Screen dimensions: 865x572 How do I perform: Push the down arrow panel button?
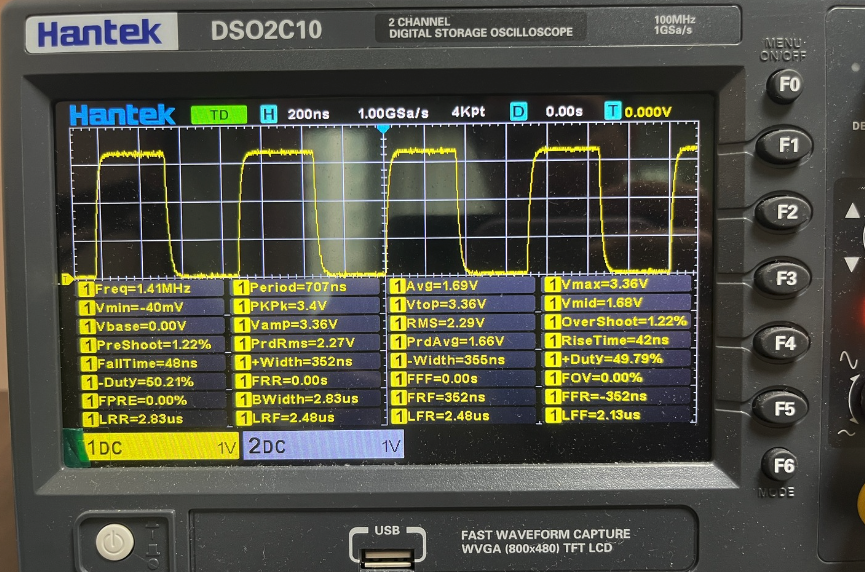tap(852, 264)
